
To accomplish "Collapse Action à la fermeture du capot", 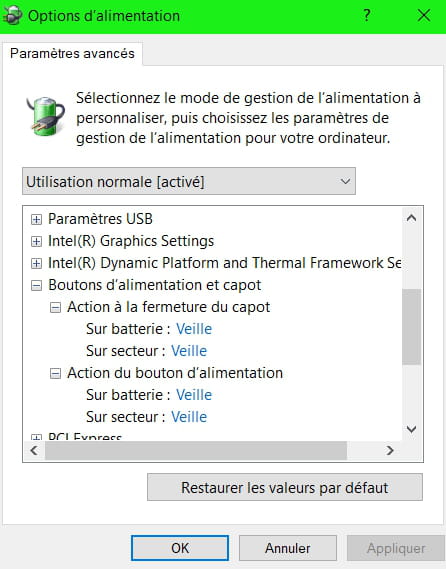I will click(x=55, y=308).
